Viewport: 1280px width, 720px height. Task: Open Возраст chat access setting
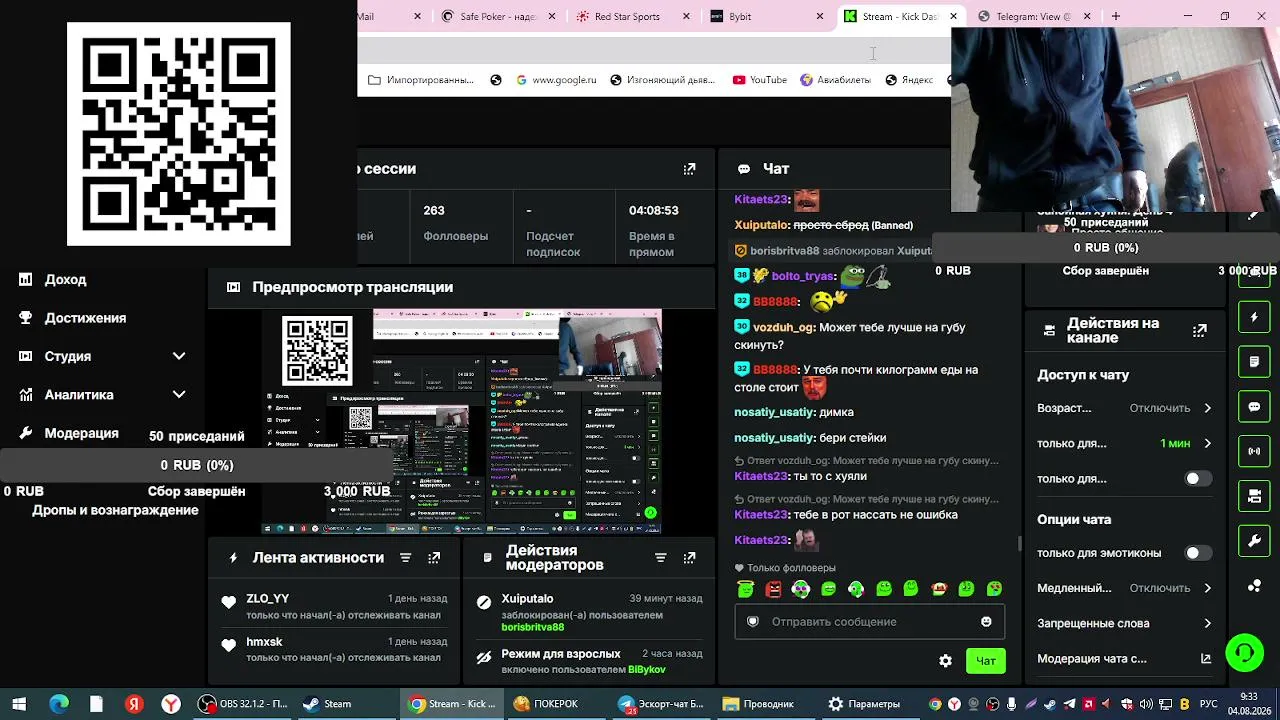pyautogui.click(x=1125, y=408)
